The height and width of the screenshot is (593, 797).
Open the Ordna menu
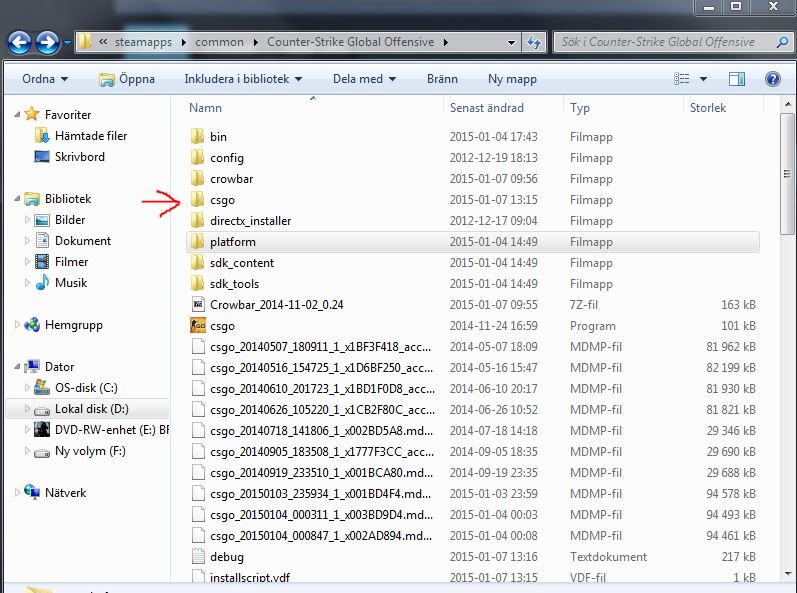[45, 79]
